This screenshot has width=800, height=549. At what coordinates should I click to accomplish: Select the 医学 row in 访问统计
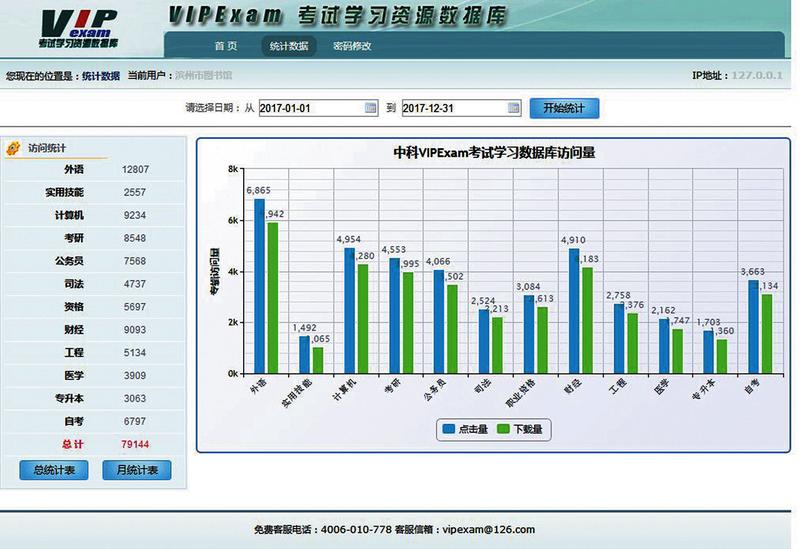point(94,376)
